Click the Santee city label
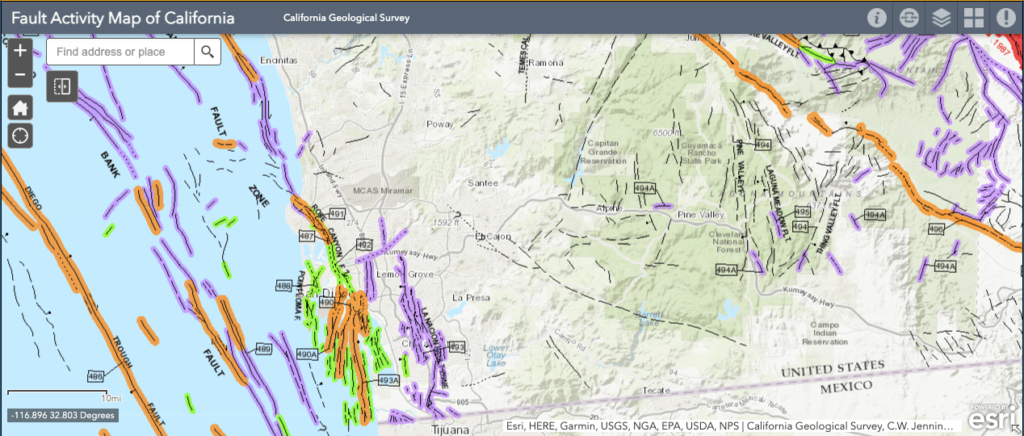Screen dimensions: 1024x436 tap(484, 183)
